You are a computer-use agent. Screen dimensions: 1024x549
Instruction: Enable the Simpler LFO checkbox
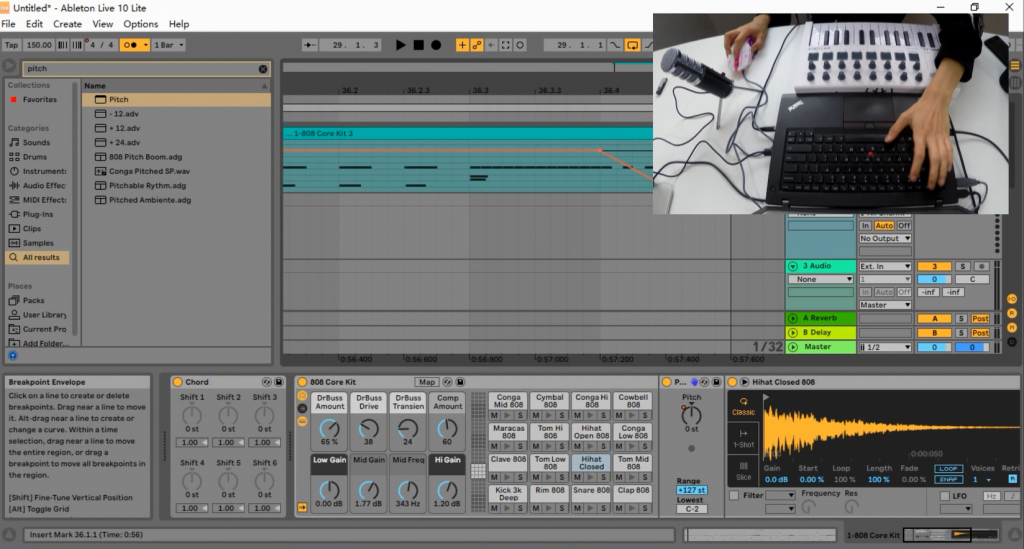pyautogui.click(x=944, y=496)
